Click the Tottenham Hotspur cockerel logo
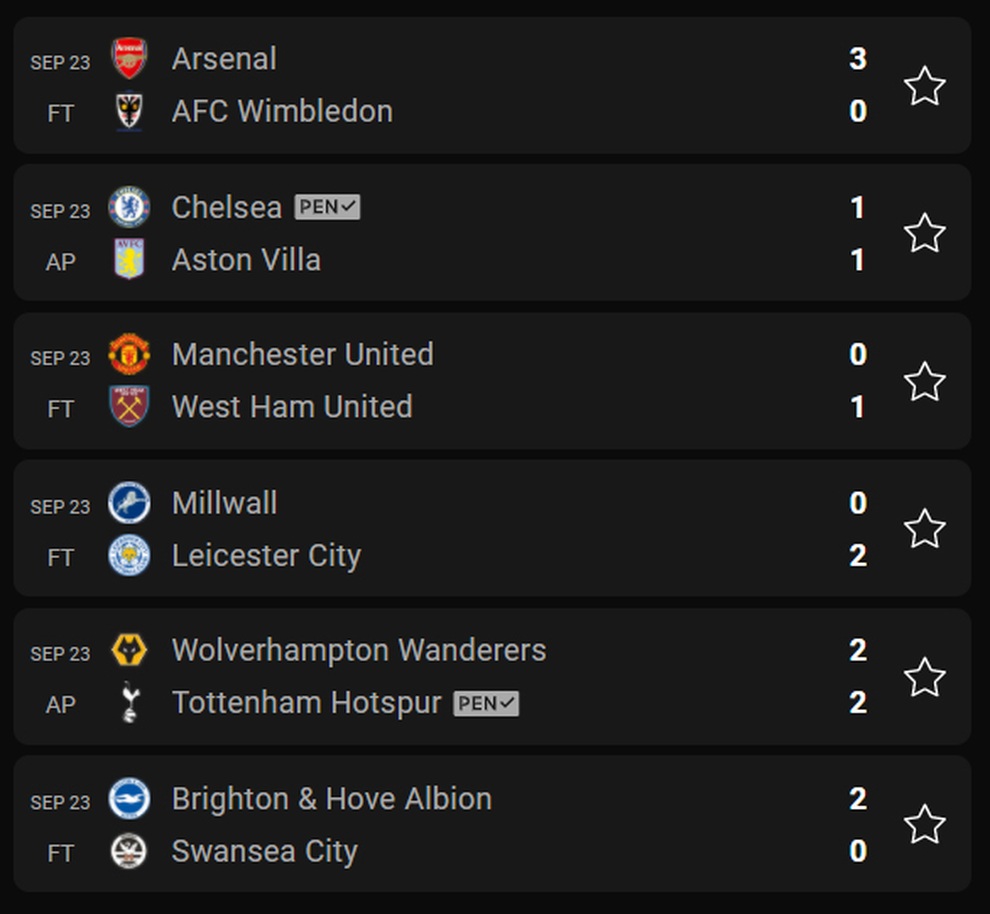Image resolution: width=990 pixels, height=914 pixels. 129,703
